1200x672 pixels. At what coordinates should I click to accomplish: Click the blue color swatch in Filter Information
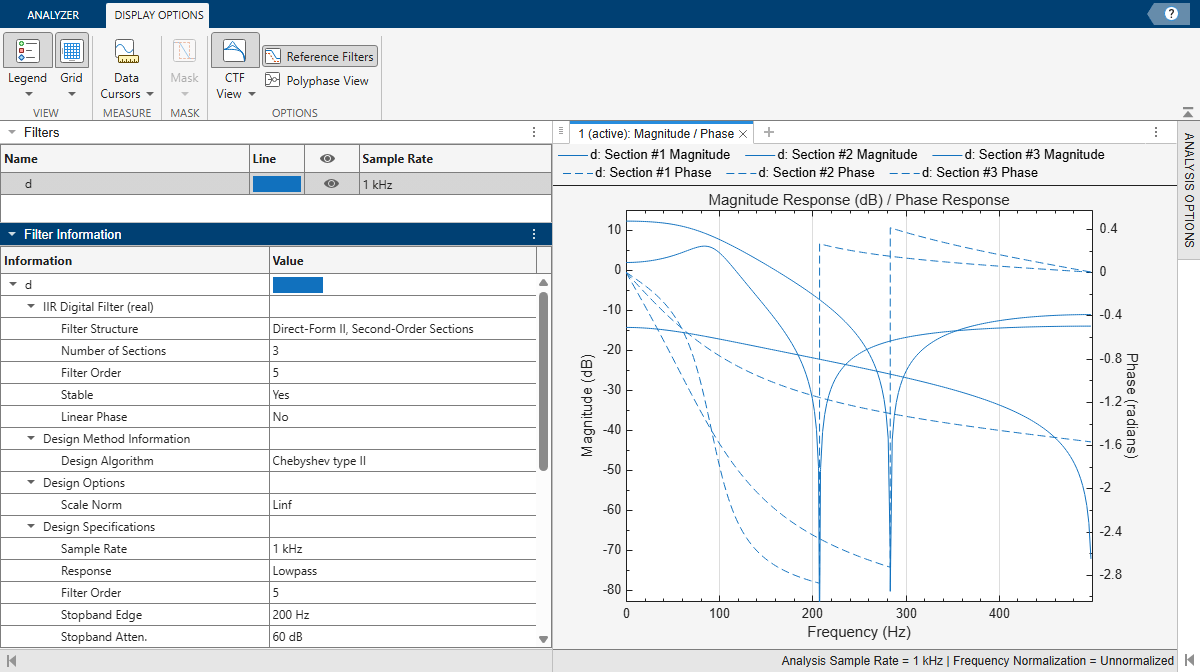click(x=298, y=285)
